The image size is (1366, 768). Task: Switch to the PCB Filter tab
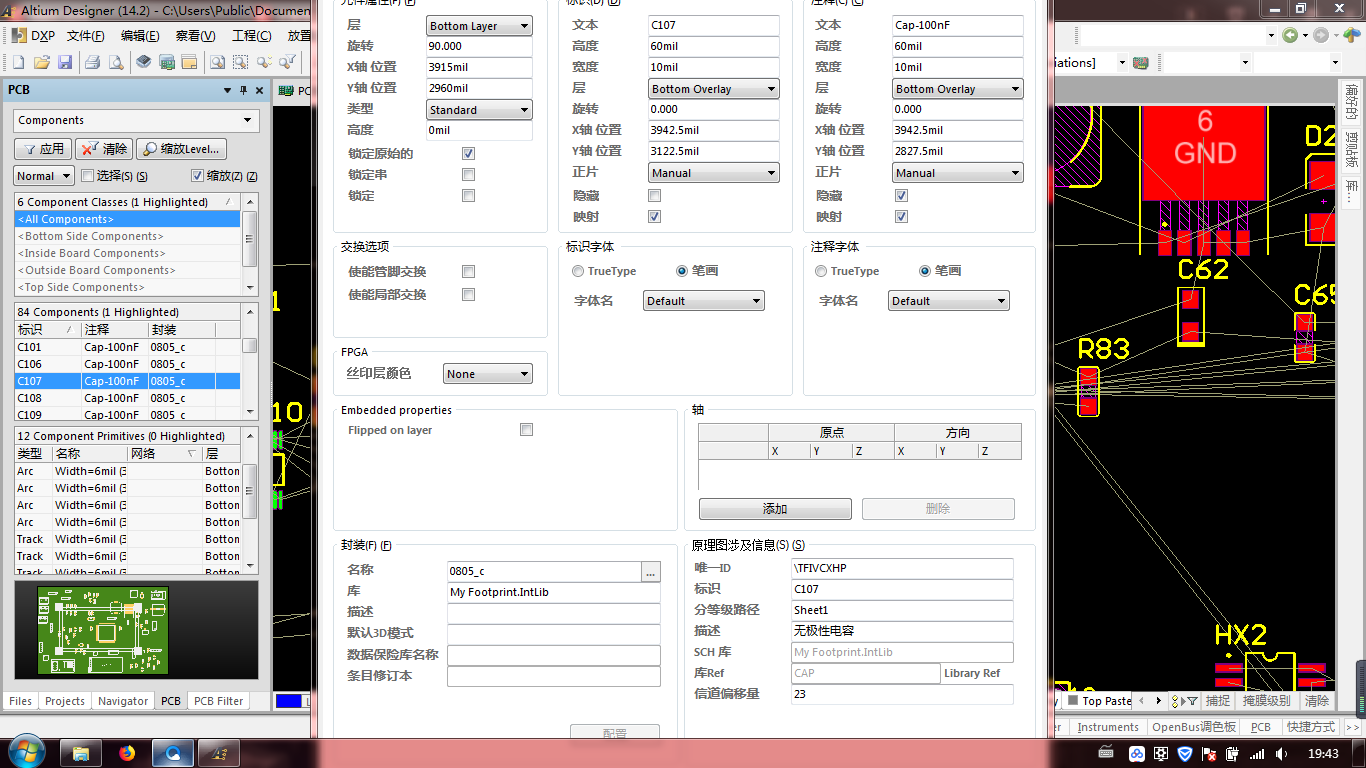(x=218, y=701)
